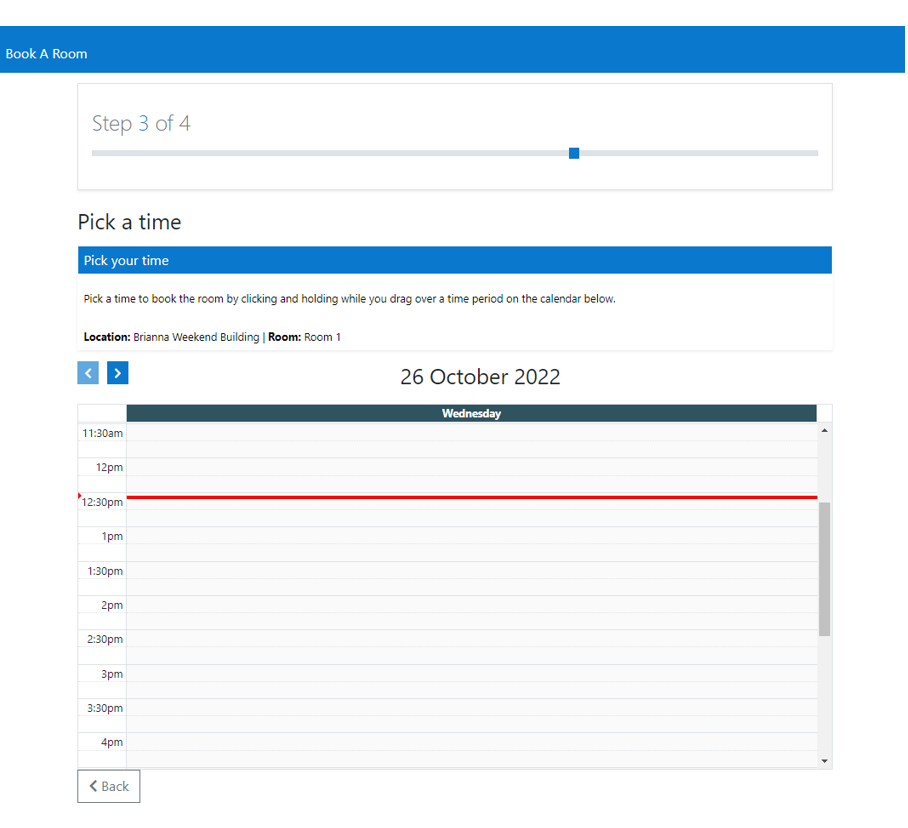Open the Book A Room header link
Viewport: 908px width, 828px height.
47,54
